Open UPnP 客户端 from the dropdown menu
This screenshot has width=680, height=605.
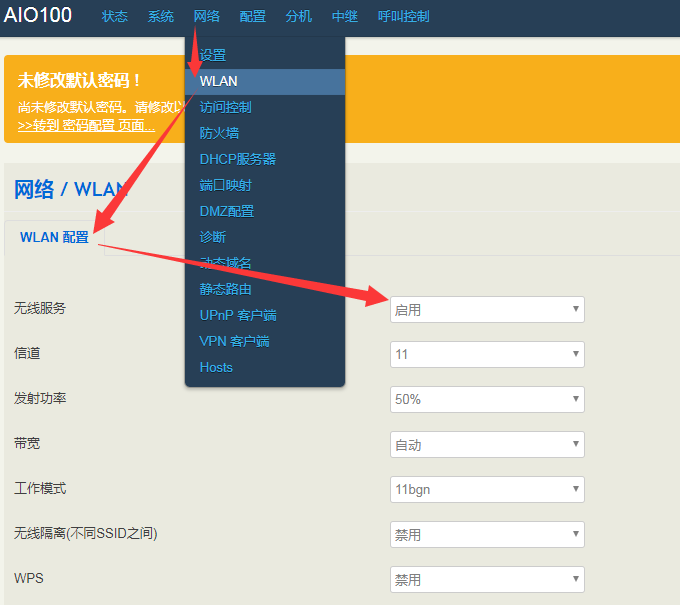(265, 315)
